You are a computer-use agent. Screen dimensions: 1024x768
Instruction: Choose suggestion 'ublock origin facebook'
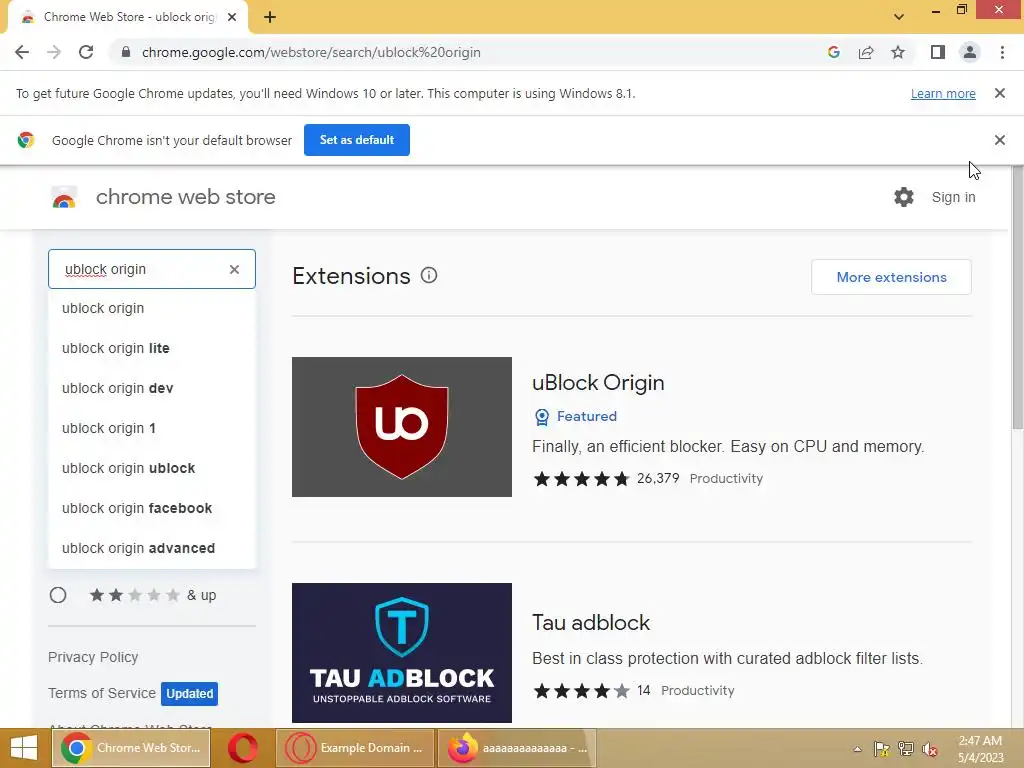click(152, 508)
